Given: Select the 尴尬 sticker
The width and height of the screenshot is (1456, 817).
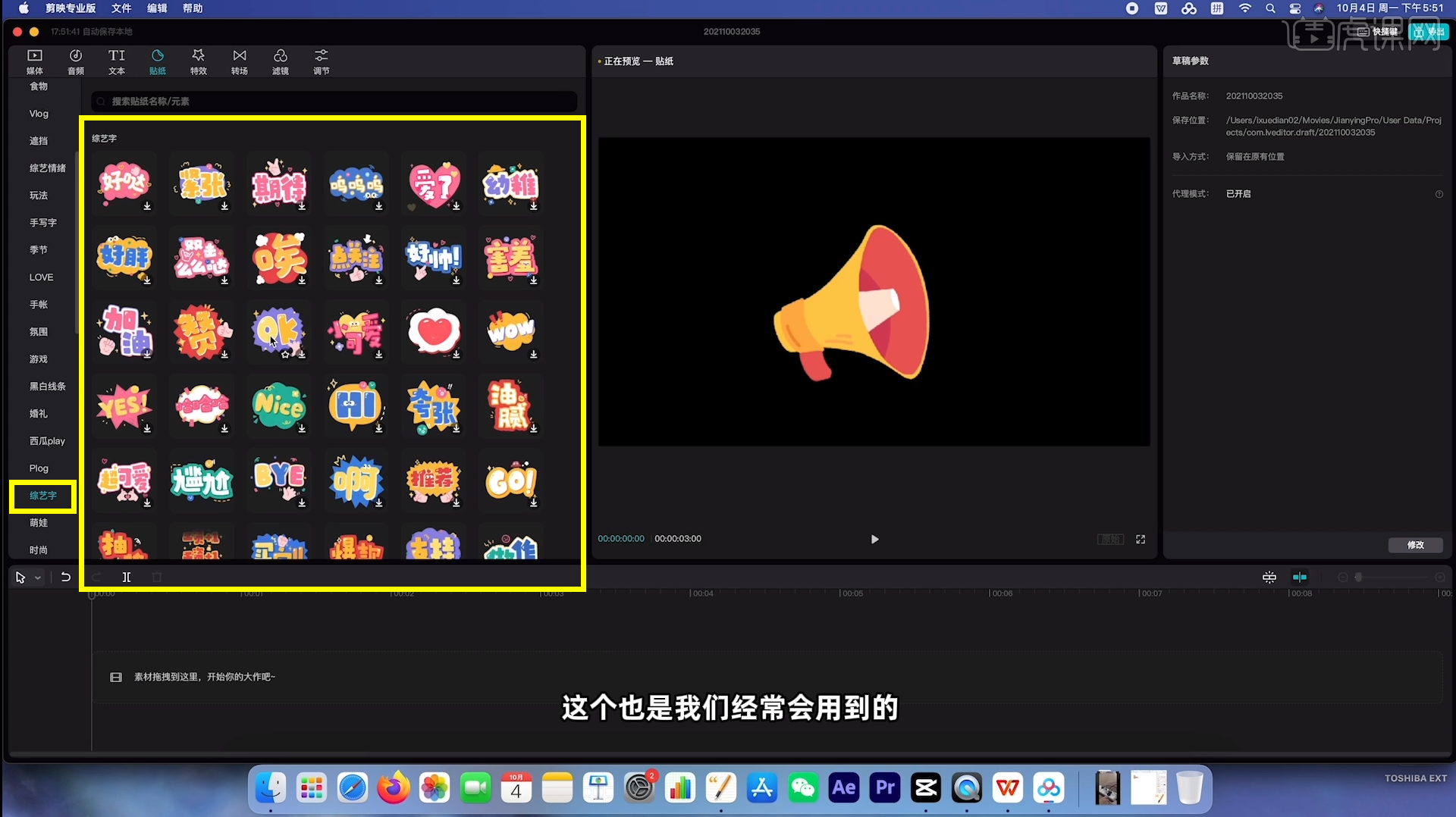Looking at the screenshot, I should pyautogui.click(x=202, y=480).
